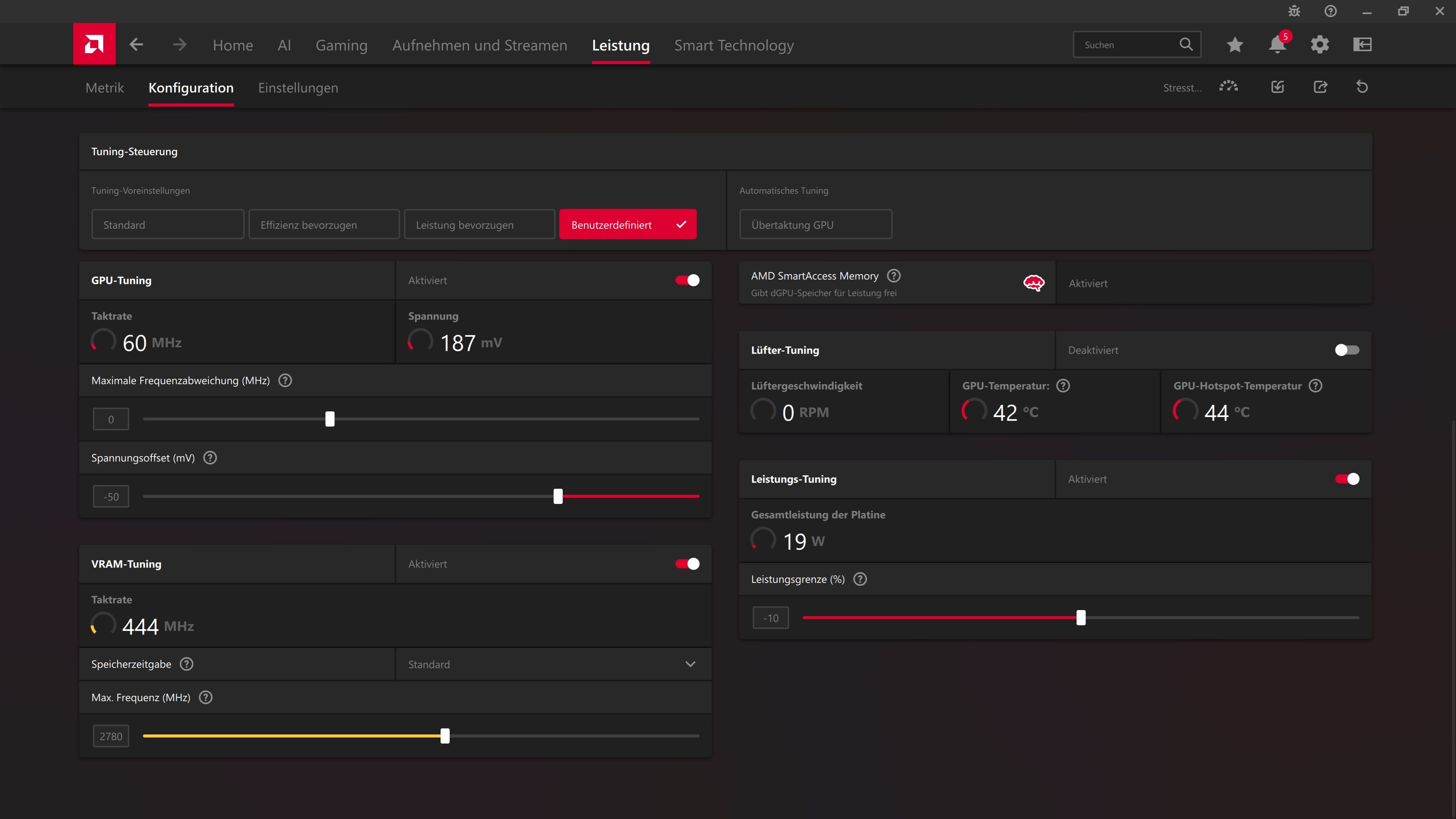Click the Leistungsgrenze slider handle

coord(1081,618)
